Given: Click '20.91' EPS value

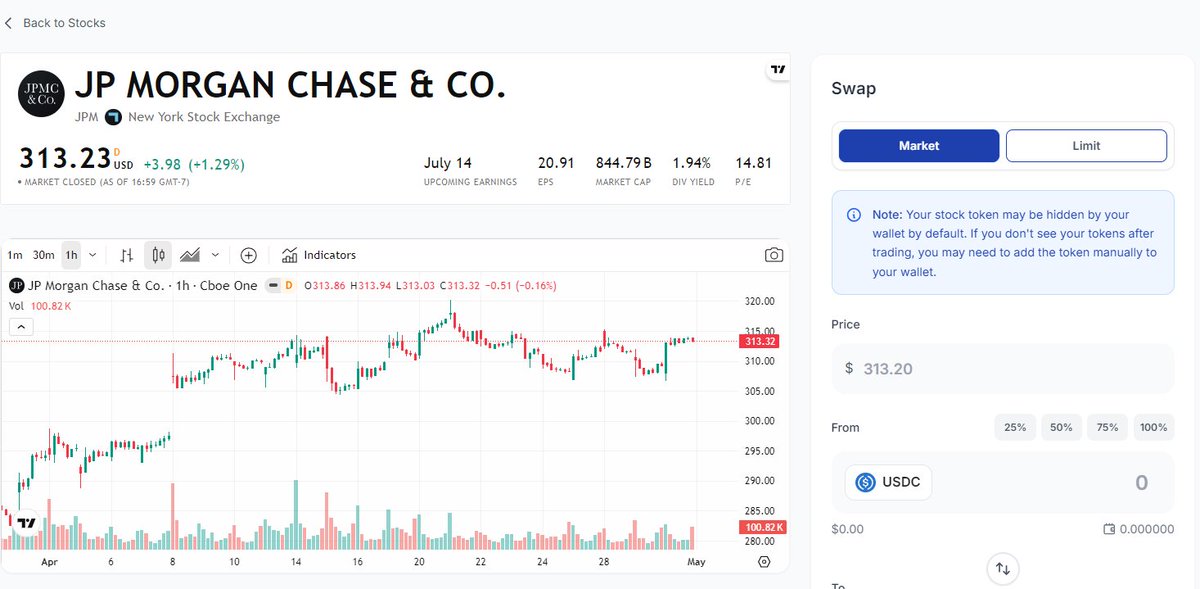Looking at the screenshot, I should click(x=556, y=163).
